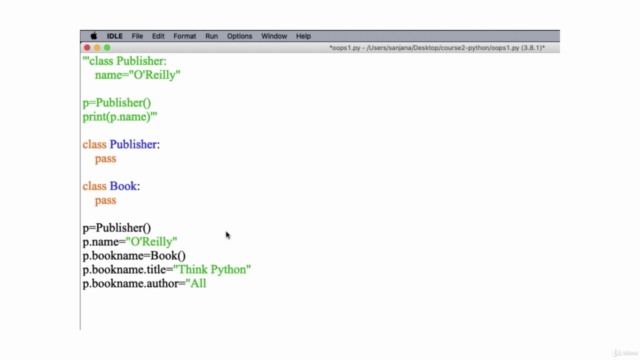Open the Help menu
640x360 pixels.
click(303, 36)
